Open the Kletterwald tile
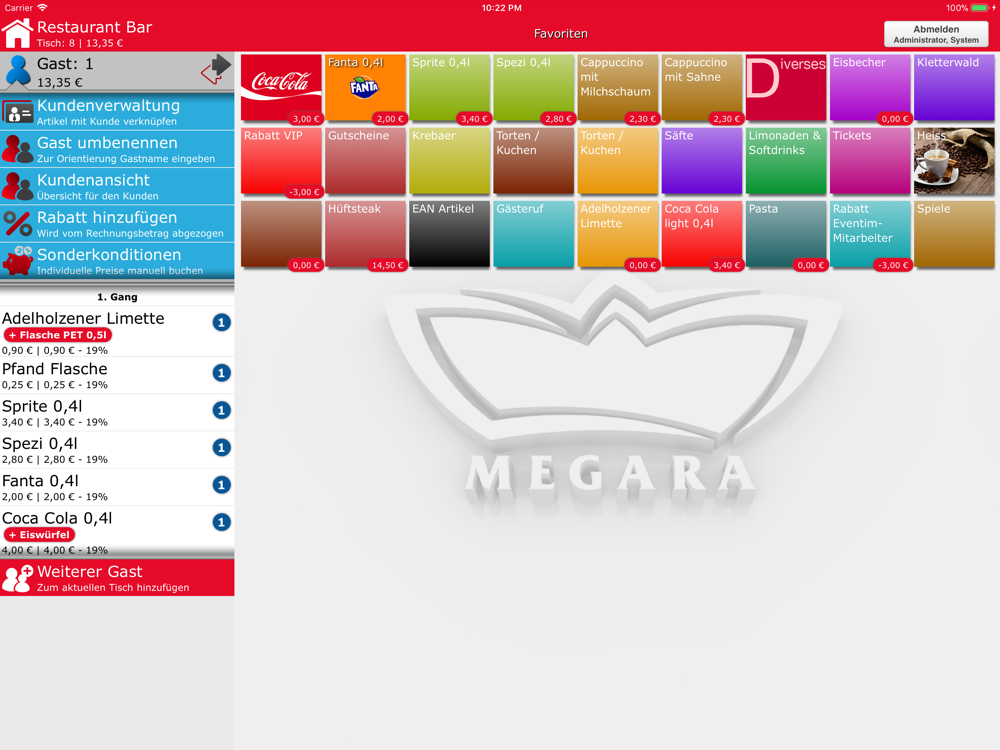This screenshot has width=1000, height=750. pyautogui.click(x=954, y=87)
